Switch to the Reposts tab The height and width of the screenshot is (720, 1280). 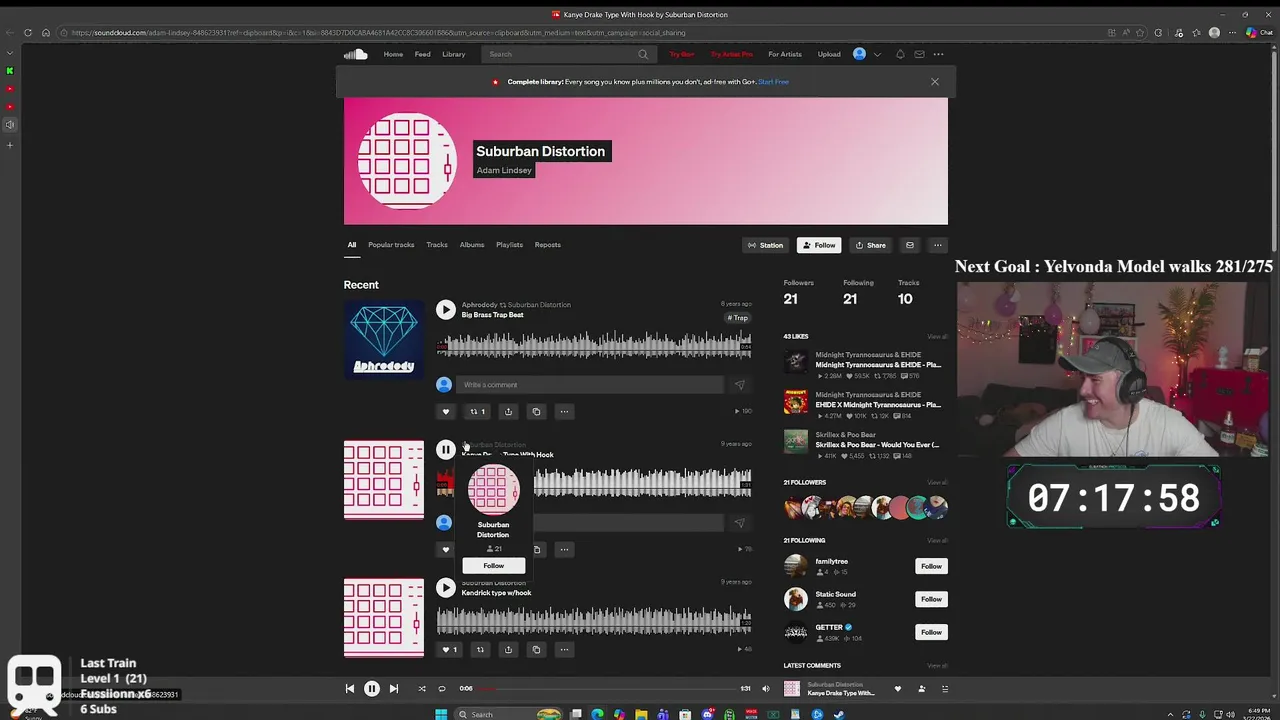[547, 245]
